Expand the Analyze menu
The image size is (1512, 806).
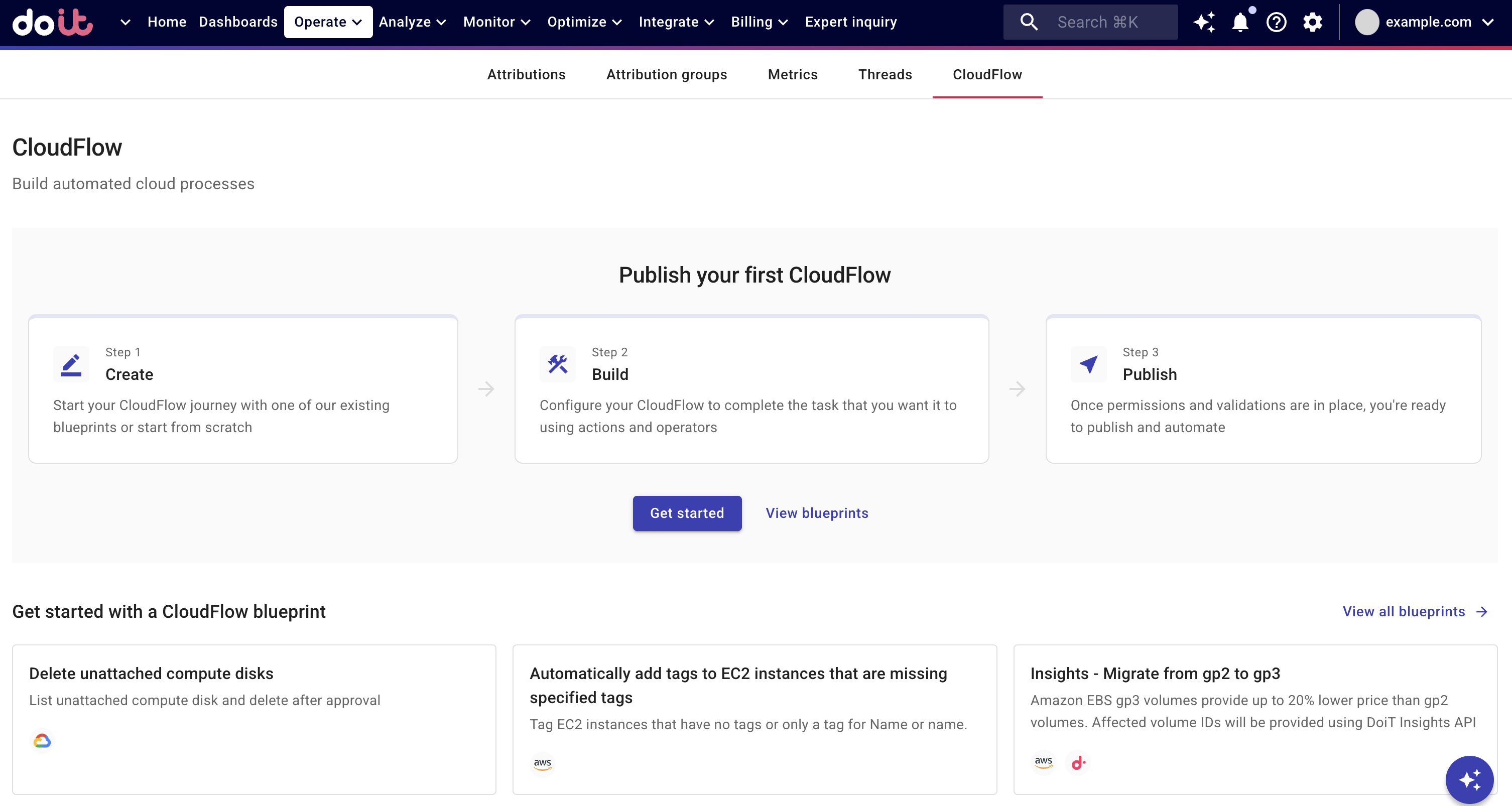(413, 22)
